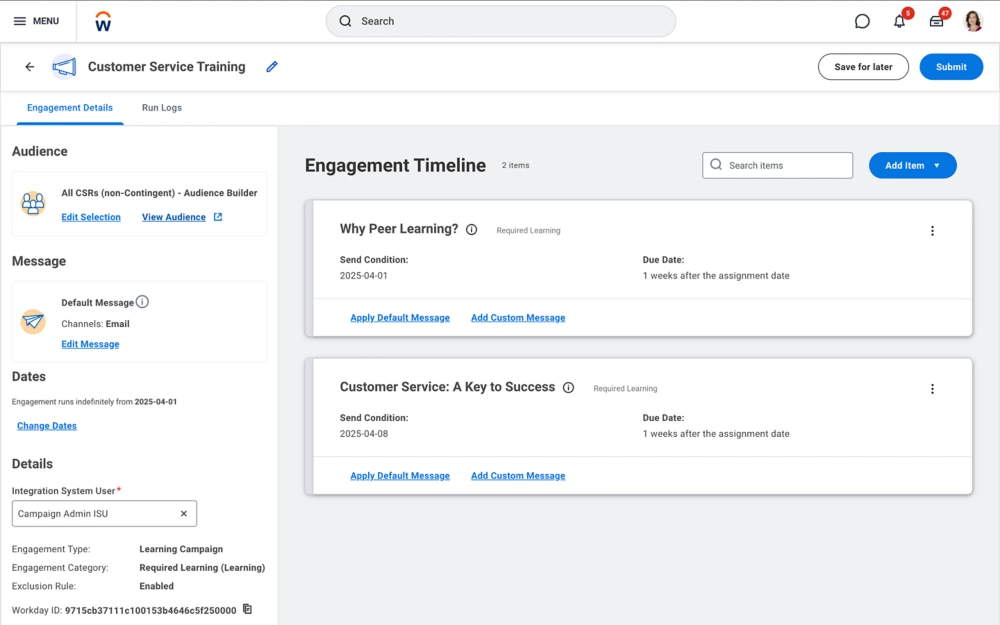Click the pencil icon to edit title
The image size is (1000, 625).
click(272, 67)
